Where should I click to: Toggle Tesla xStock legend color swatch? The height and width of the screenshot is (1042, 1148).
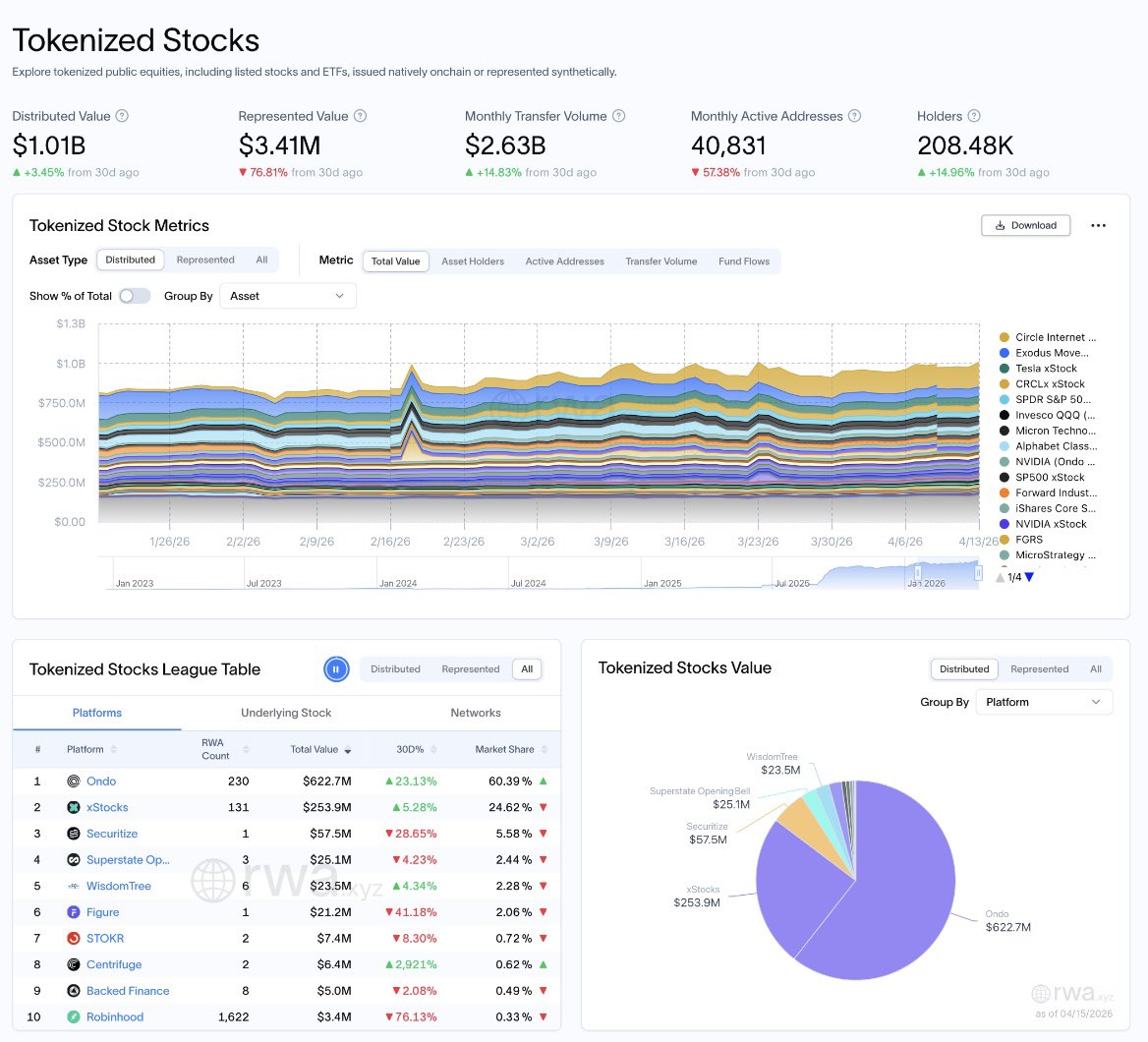[x=1004, y=369]
